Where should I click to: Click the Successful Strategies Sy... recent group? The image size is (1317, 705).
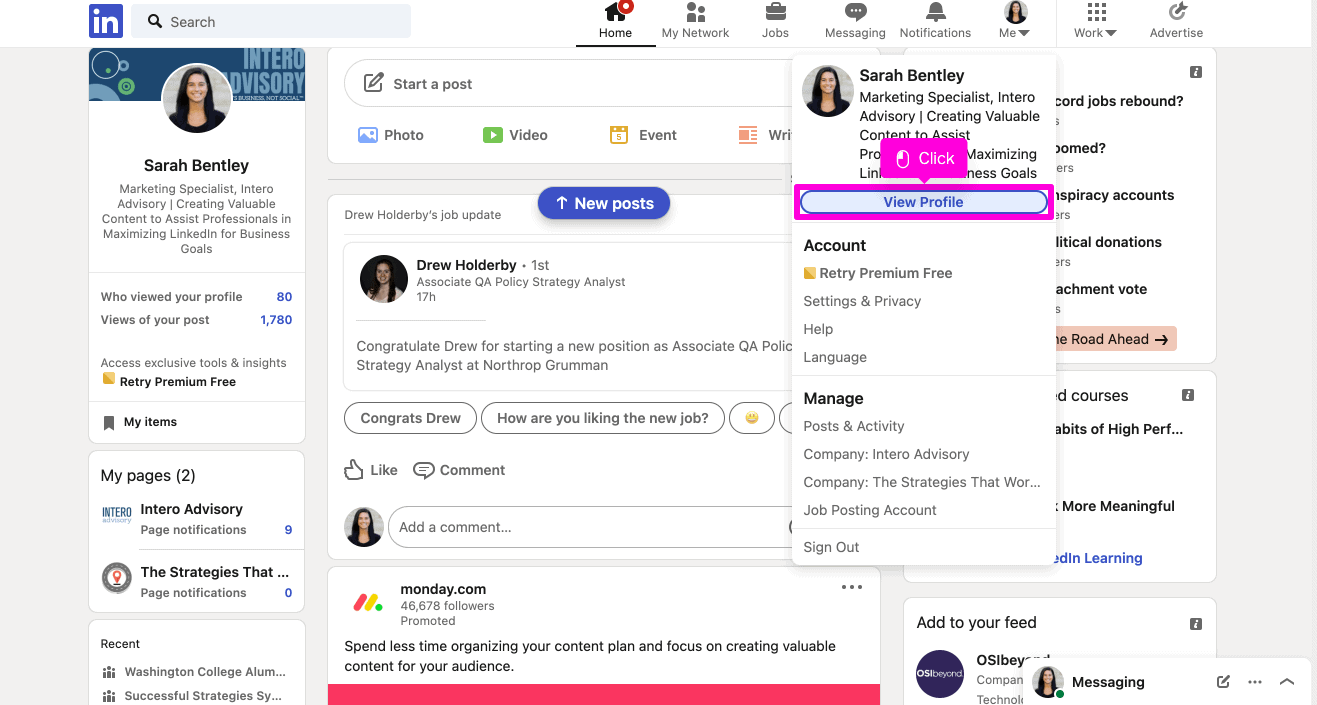coord(204,696)
